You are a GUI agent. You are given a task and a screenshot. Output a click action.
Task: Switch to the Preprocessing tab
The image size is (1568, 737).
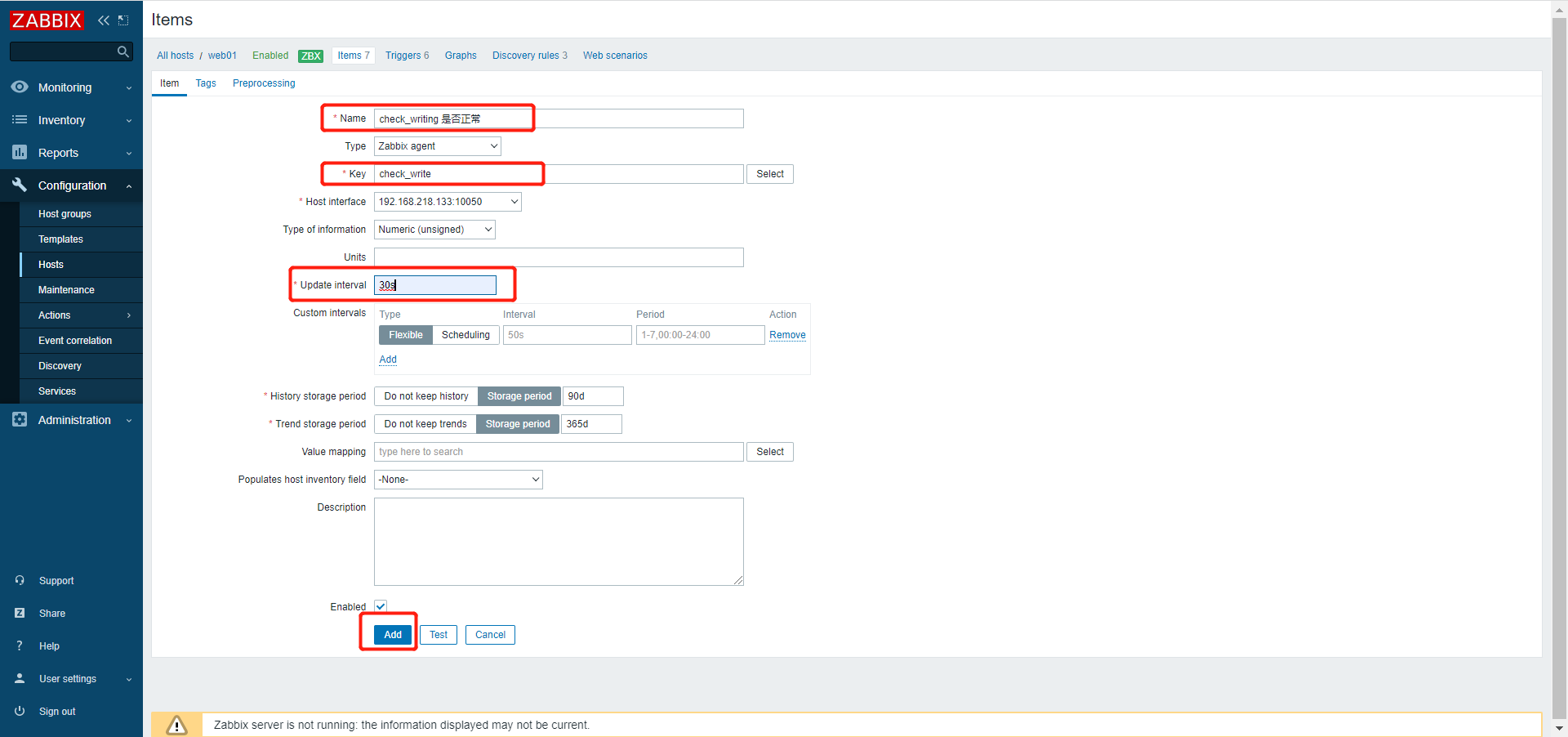tap(264, 83)
